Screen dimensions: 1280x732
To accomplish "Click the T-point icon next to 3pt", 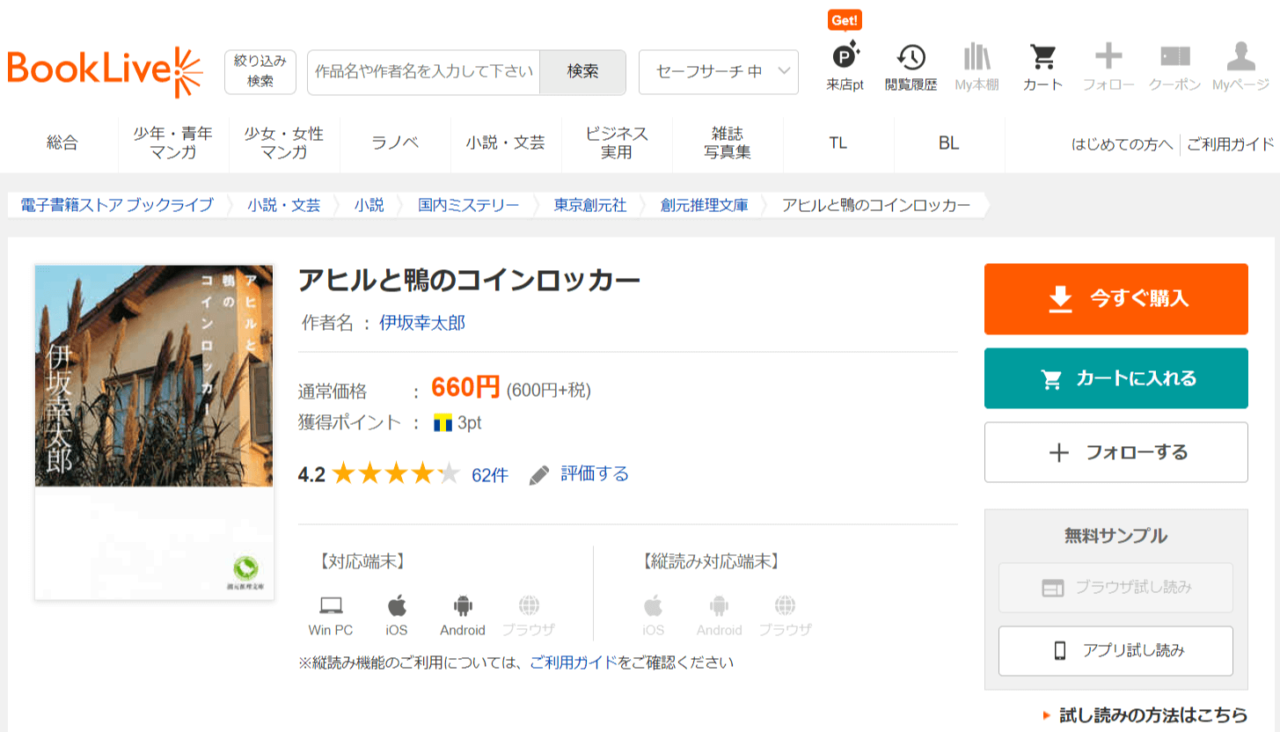I will coord(443,423).
